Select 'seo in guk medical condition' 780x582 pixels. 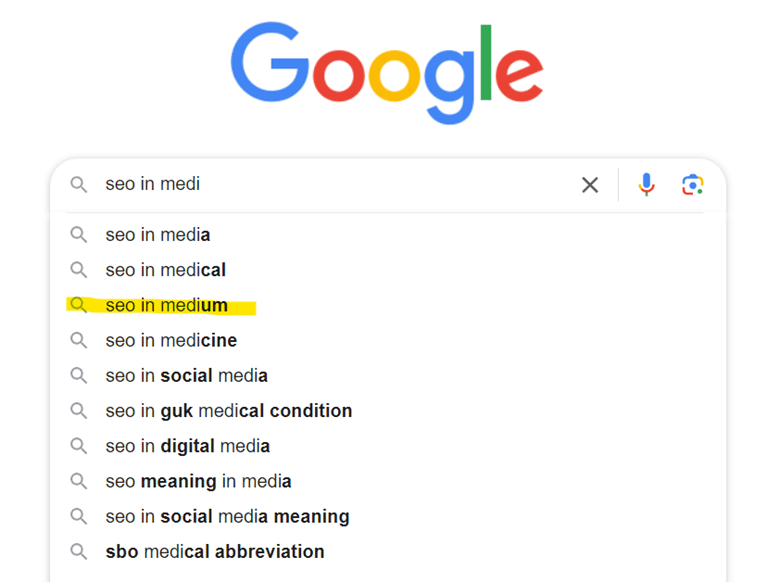point(228,411)
